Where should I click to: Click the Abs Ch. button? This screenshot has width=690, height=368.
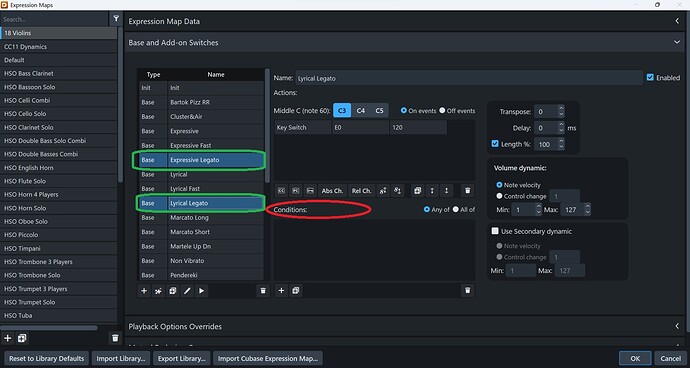(332, 191)
